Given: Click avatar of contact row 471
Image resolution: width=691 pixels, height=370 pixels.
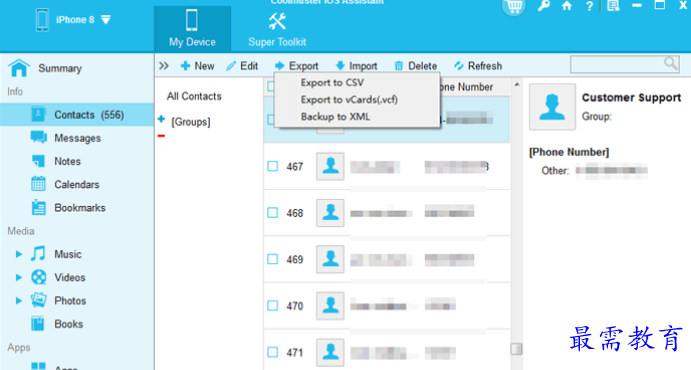Looking at the screenshot, I should point(330,352).
